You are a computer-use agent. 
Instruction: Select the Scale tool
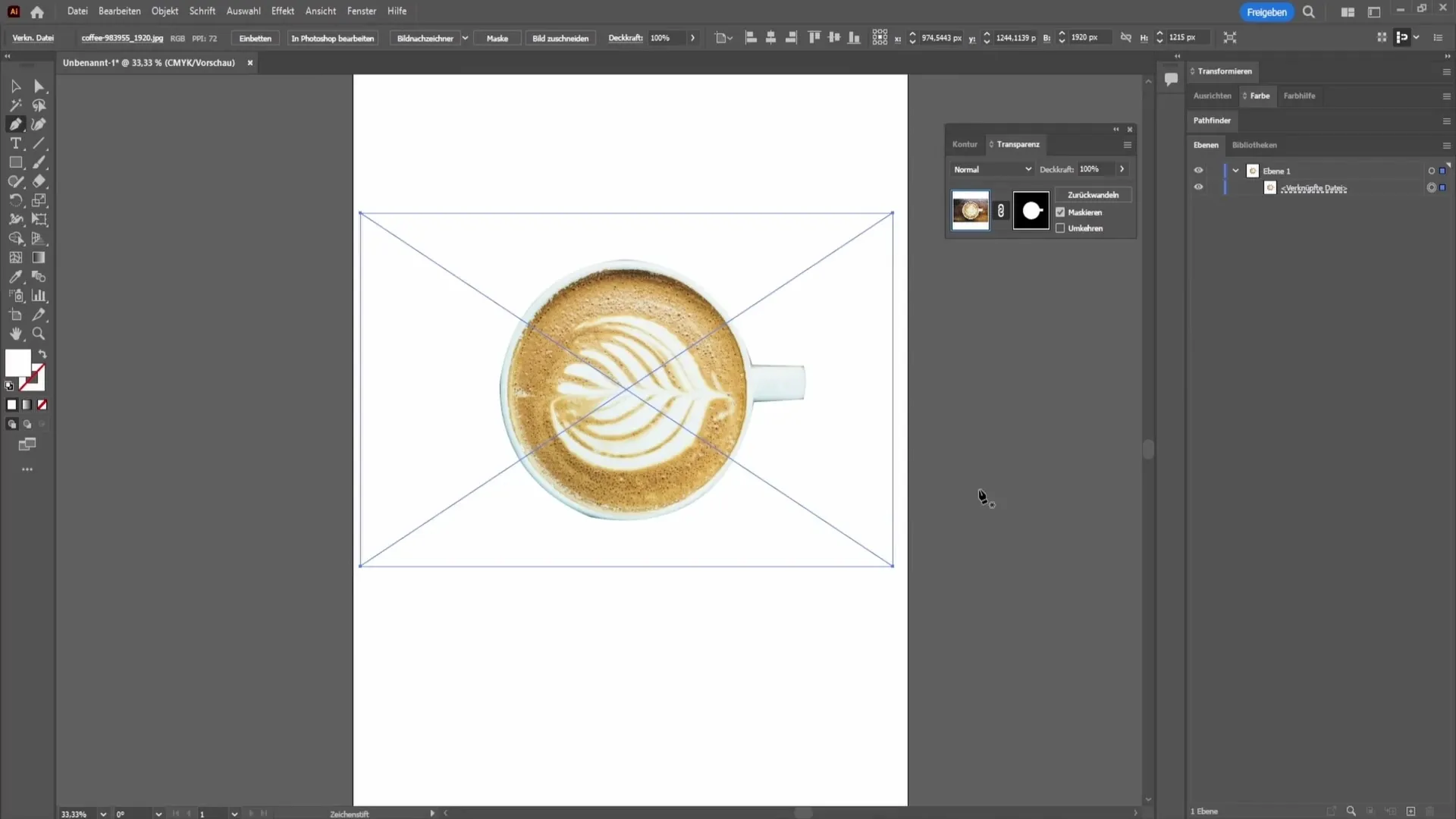pos(39,200)
